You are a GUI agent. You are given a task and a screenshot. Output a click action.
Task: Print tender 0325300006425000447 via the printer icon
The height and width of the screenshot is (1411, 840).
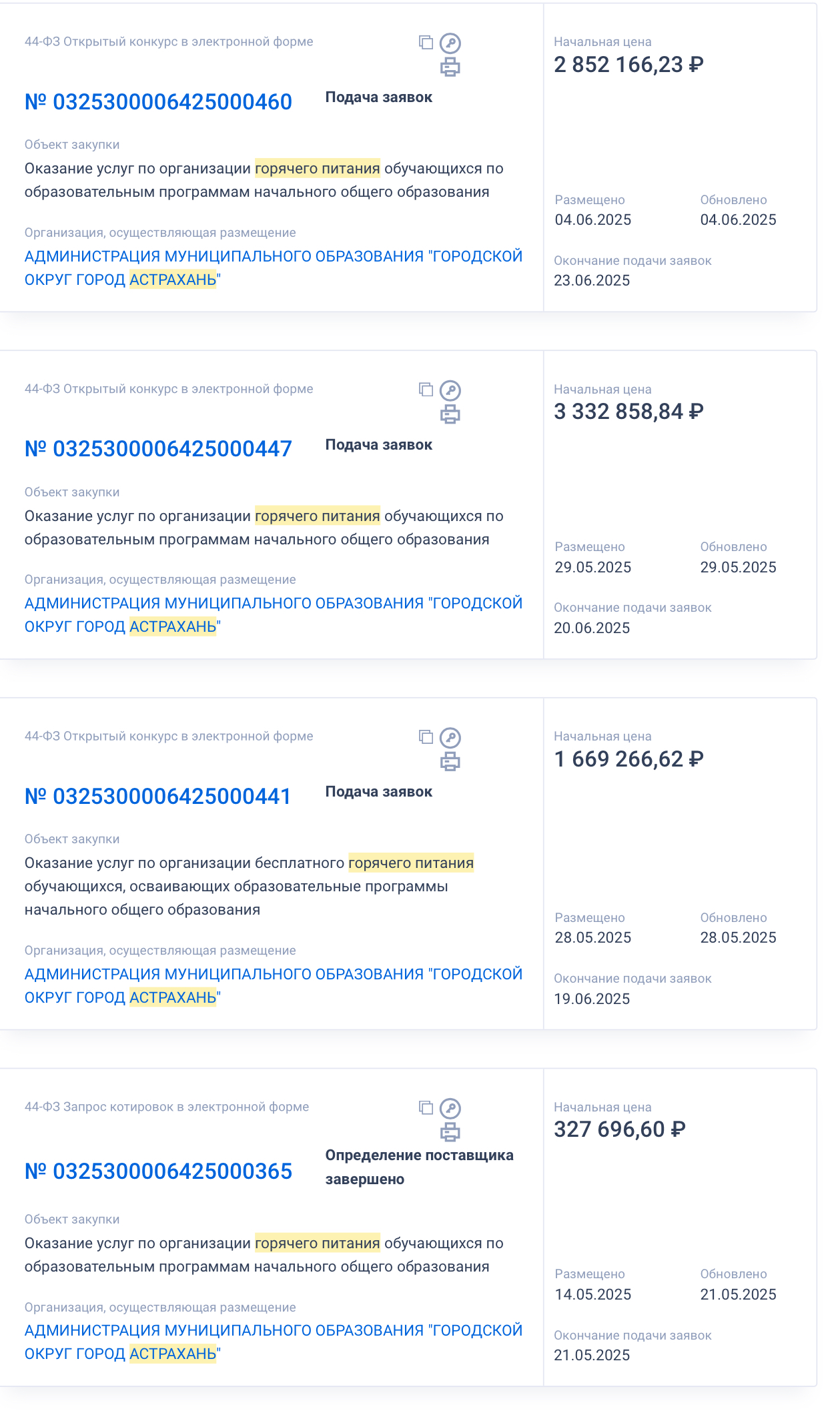tap(450, 414)
